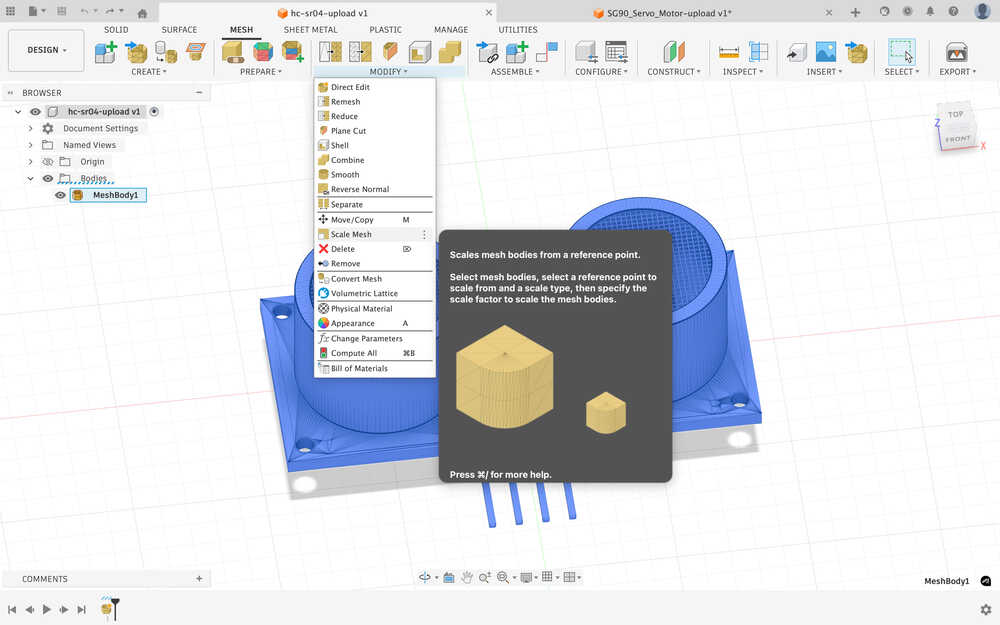Open the timeline settings gear
Image resolution: width=1000 pixels, height=625 pixels.
[986, 609]
